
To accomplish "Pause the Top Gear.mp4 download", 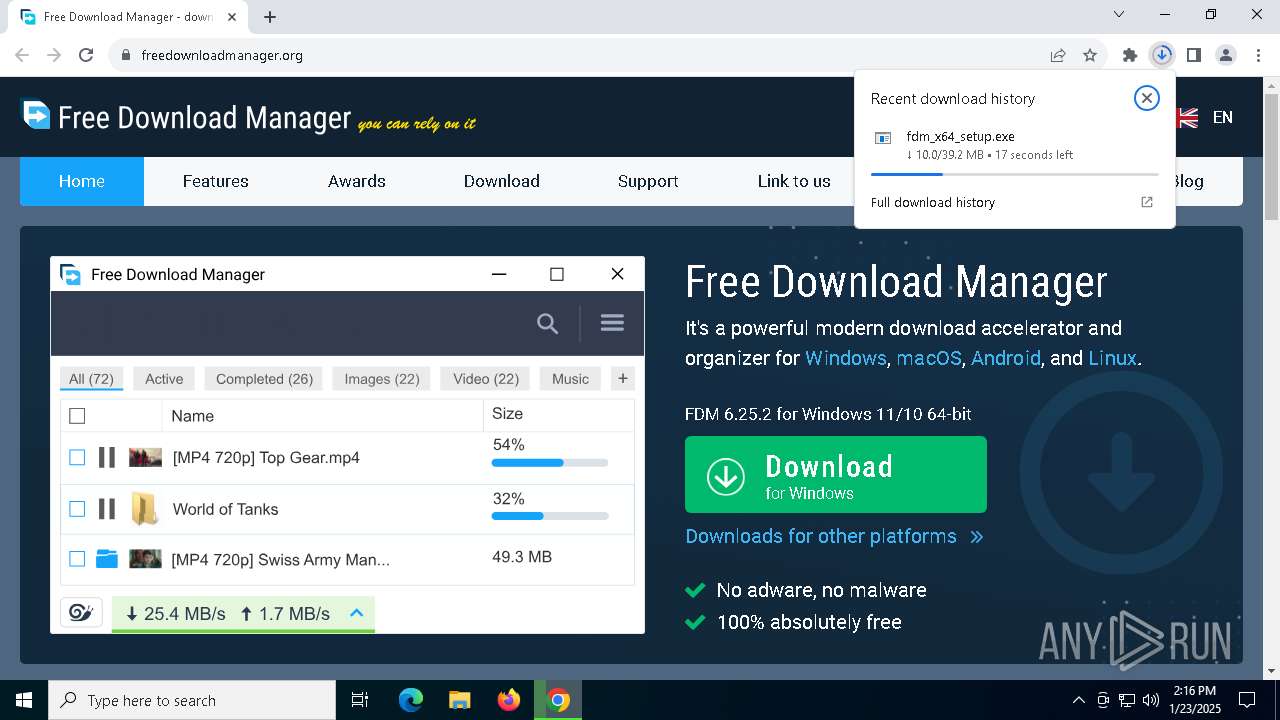I will click(107, 457).
